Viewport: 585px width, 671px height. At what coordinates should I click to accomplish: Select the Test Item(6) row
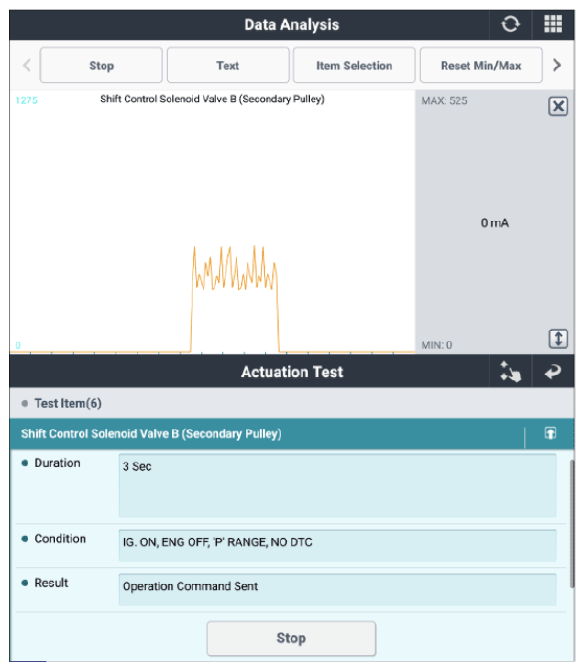tap(292, 403)
